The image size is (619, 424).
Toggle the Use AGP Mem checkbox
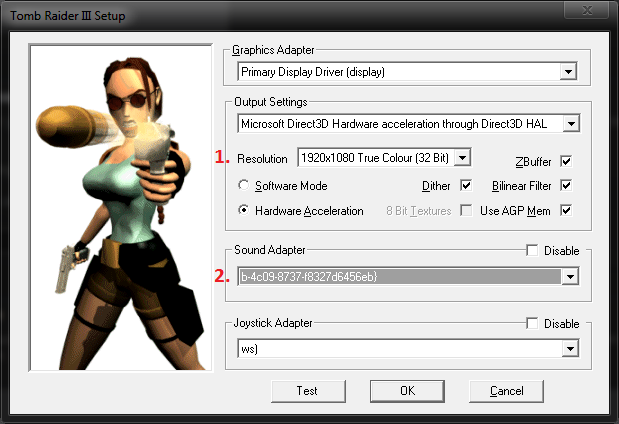(x=566, y=210)
